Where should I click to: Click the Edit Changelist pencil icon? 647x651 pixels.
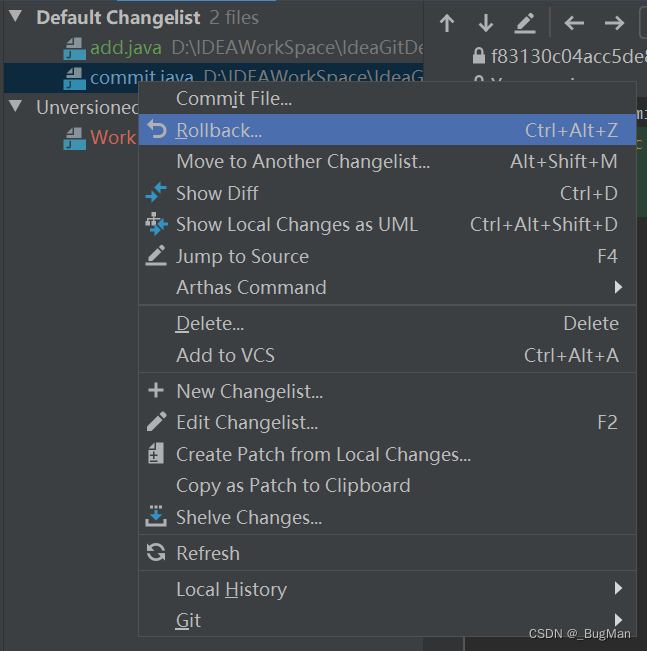pyautogui.click(x=157, y=421)
